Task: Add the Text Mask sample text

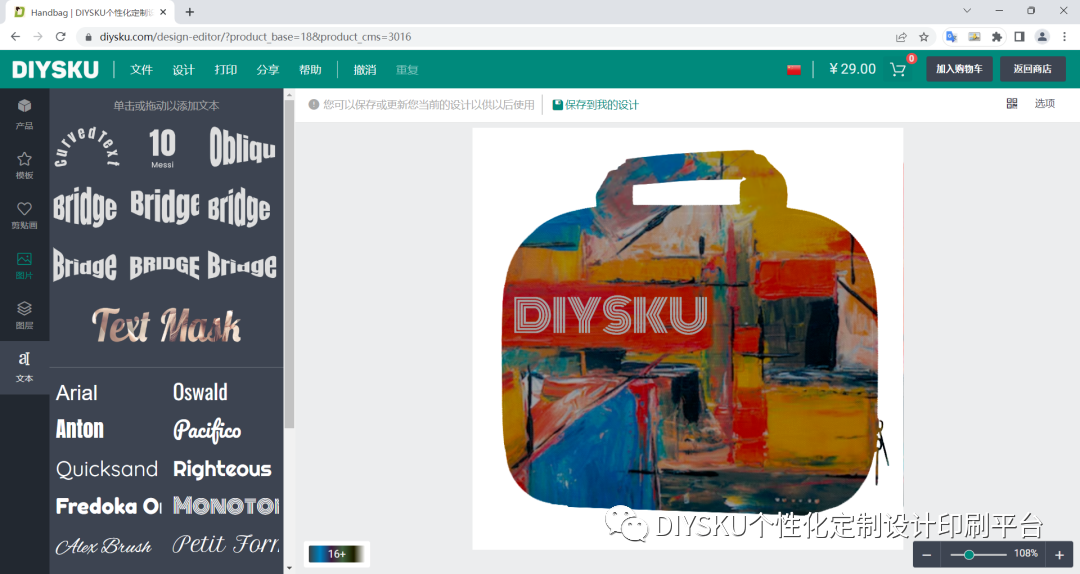Action: click(x=166, y=325)
